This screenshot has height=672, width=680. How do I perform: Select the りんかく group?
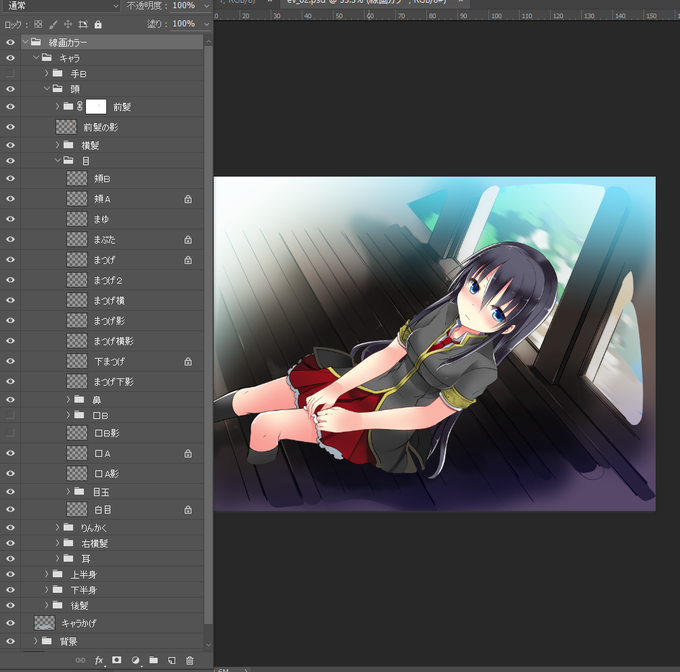pos(112,528)
